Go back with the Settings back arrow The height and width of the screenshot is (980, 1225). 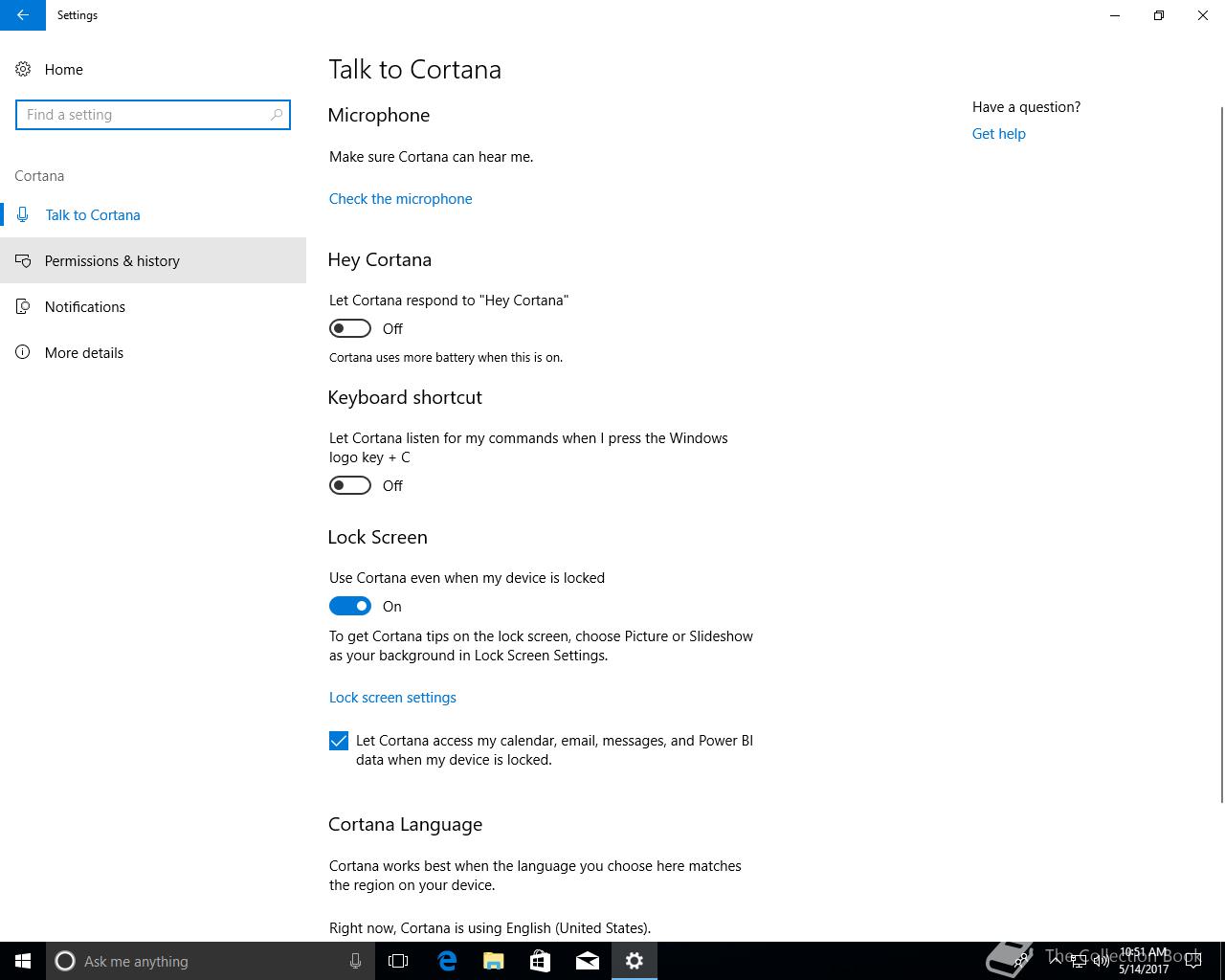[x=22, y=15]
